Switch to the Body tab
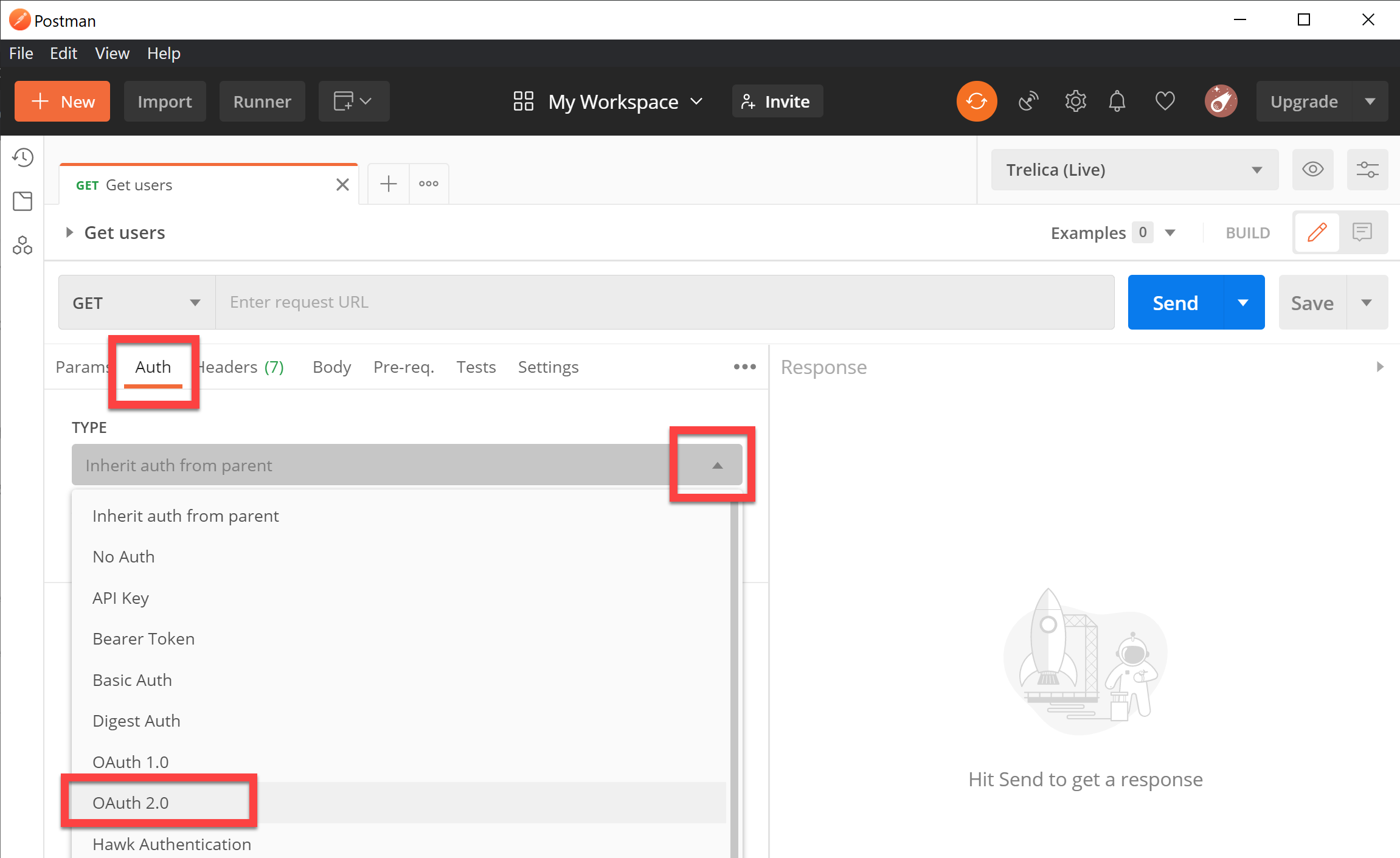The width and height of the screenshot is (1400, 858). 331,367
